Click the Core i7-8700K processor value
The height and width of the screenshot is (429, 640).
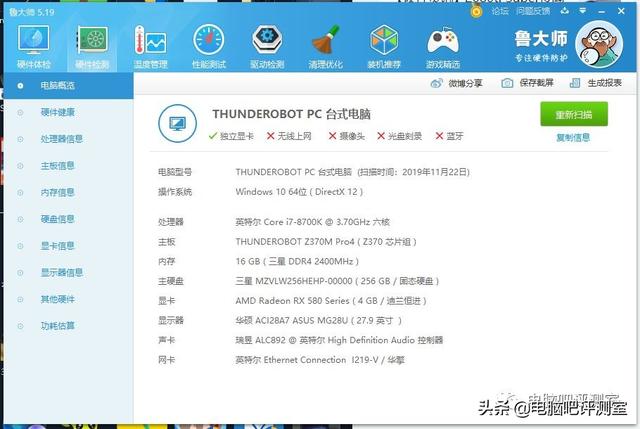pos(313,222)
